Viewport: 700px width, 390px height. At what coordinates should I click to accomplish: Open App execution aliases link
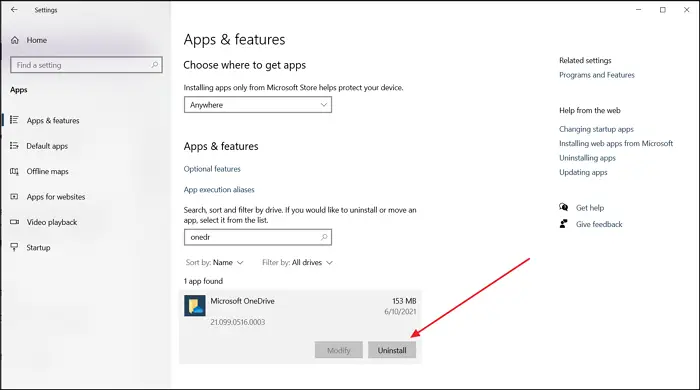(219, 190)
